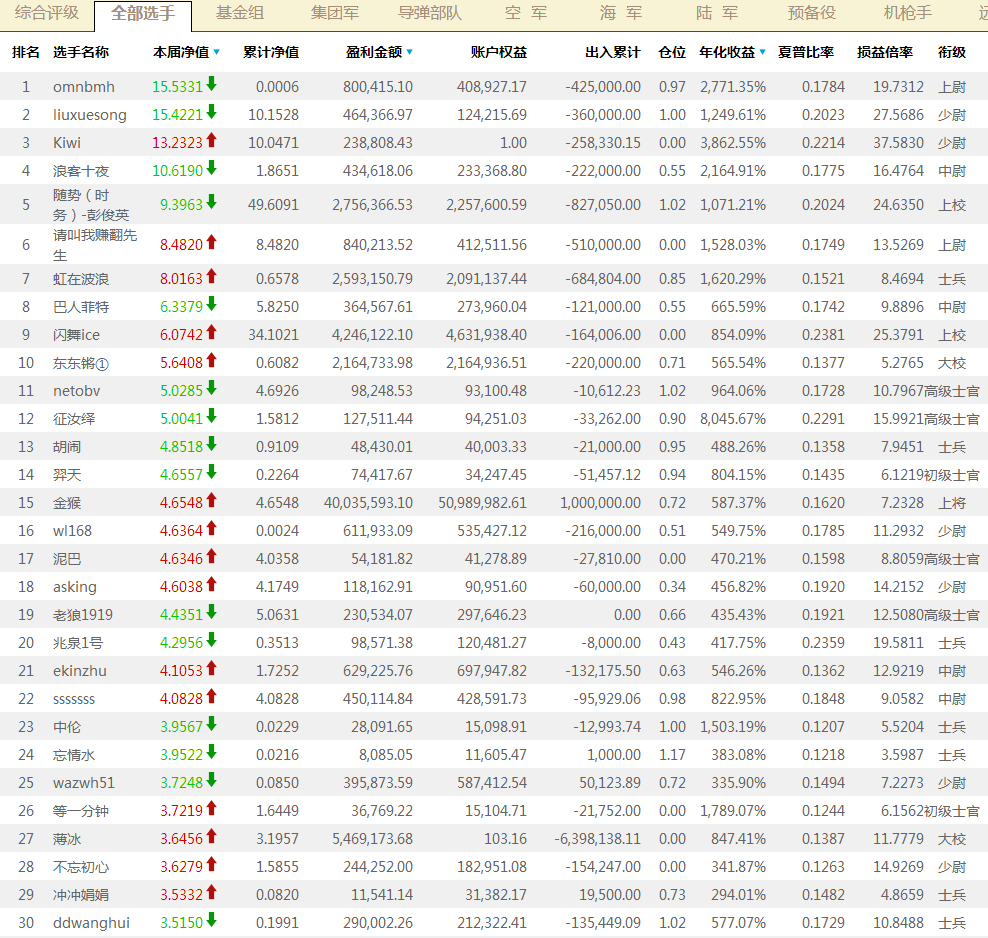Sort by 本届净值 dropdown arrow
988x938 pixels.
coord(217,52)
